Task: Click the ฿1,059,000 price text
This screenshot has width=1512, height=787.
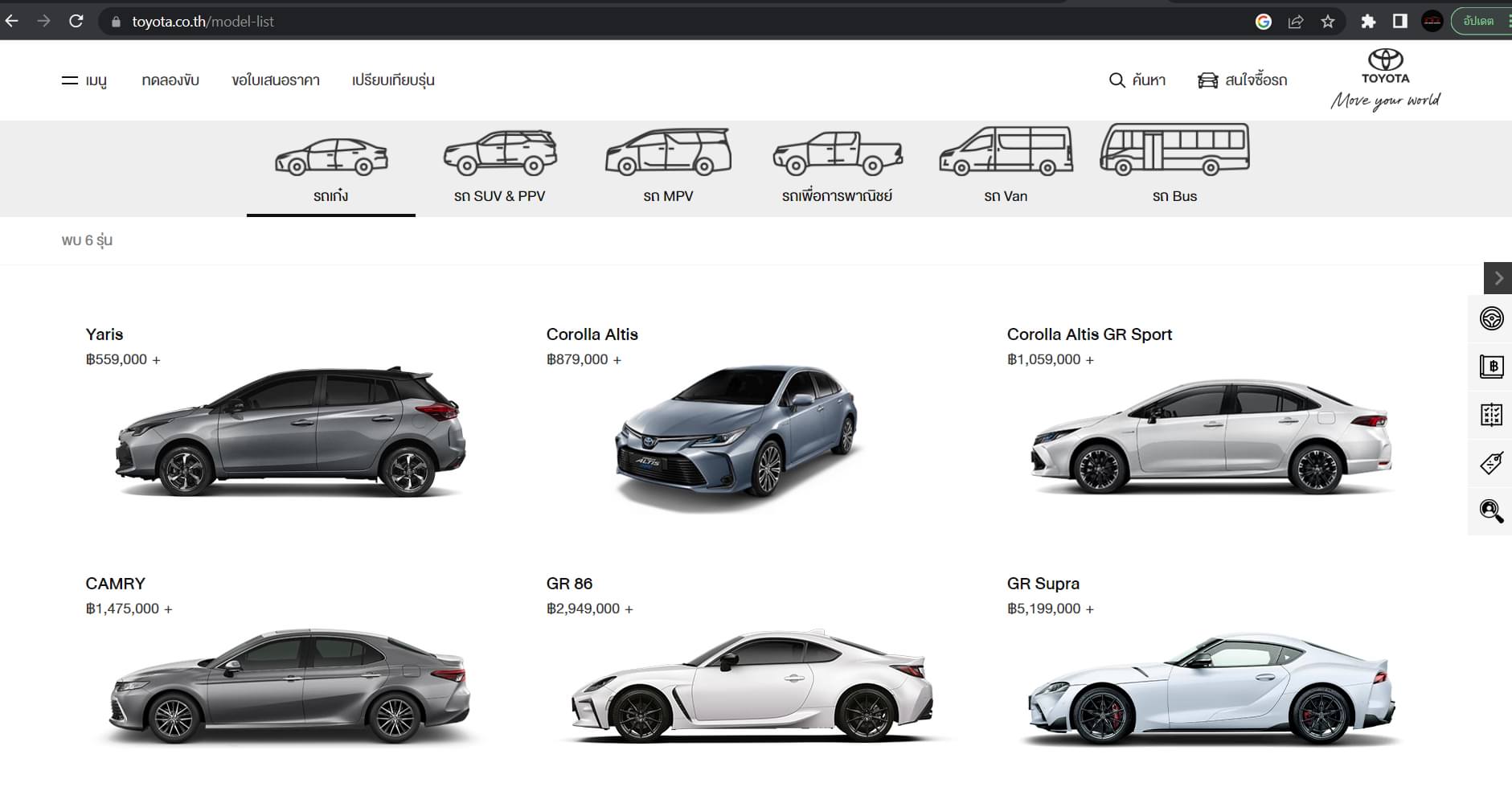Action: coord(1050,359)
